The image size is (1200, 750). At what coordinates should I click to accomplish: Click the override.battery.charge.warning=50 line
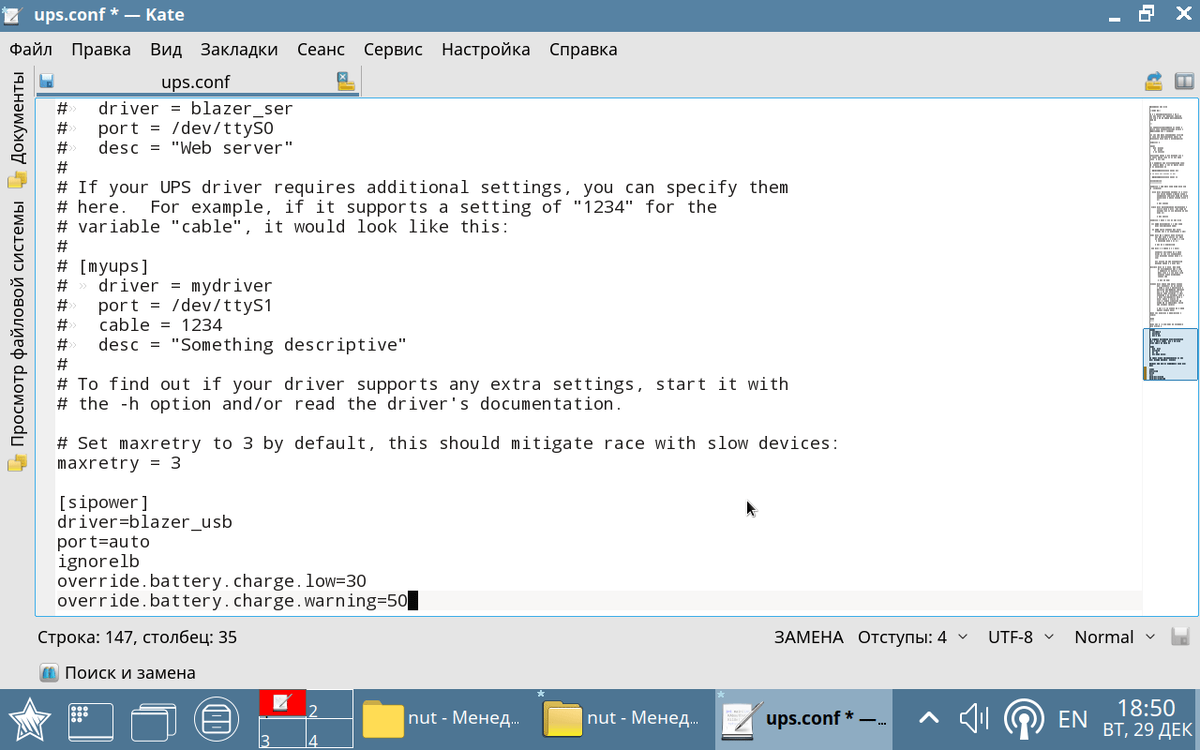click(233, 601)
